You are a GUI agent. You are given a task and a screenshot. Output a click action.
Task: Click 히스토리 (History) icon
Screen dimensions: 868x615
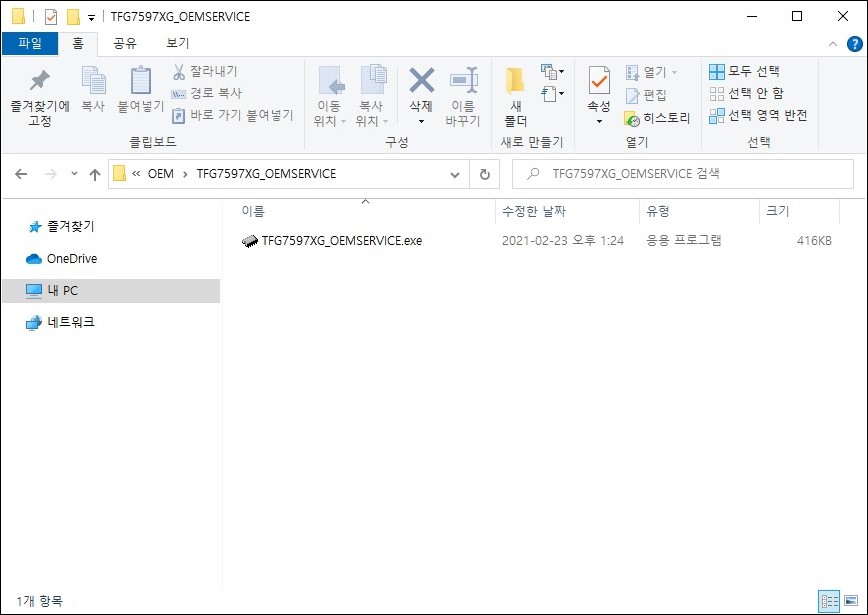657,118
